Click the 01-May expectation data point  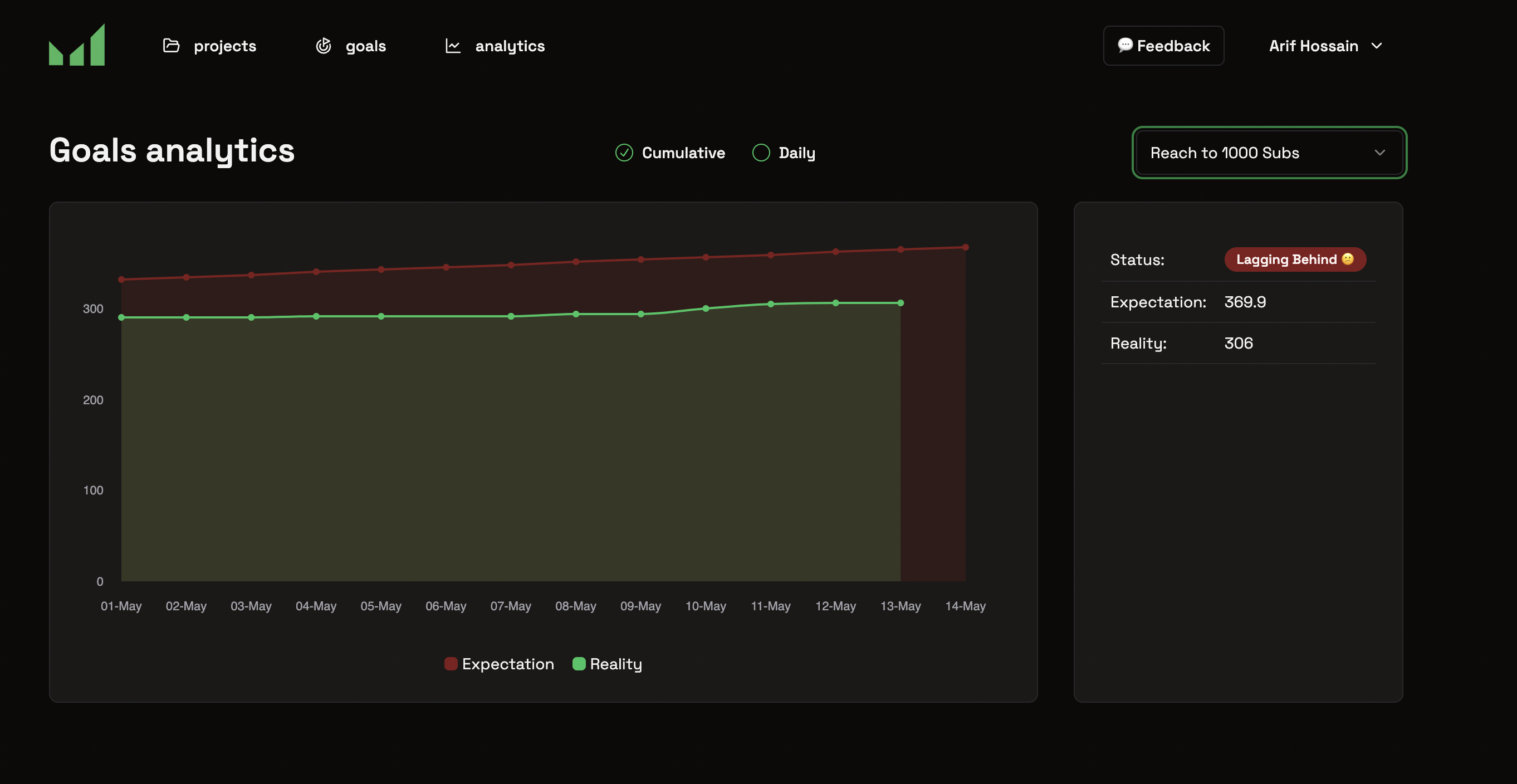(121, 280)
